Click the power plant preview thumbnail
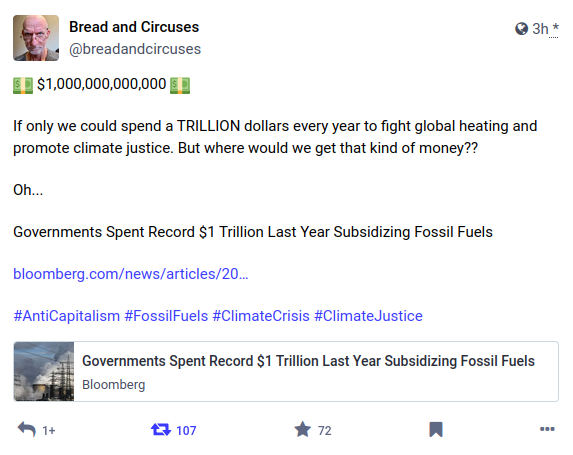The image size is (573, 455). [44, 371]
